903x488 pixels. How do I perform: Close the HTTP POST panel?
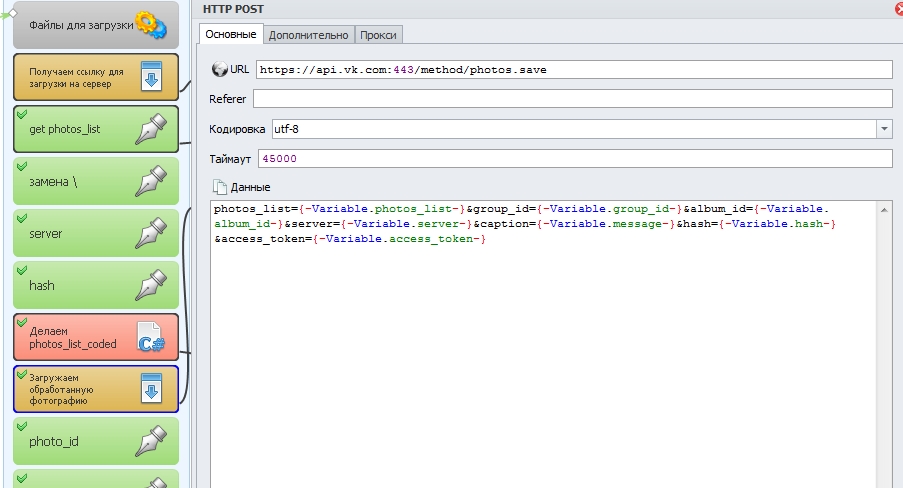(x=897, y=9)
